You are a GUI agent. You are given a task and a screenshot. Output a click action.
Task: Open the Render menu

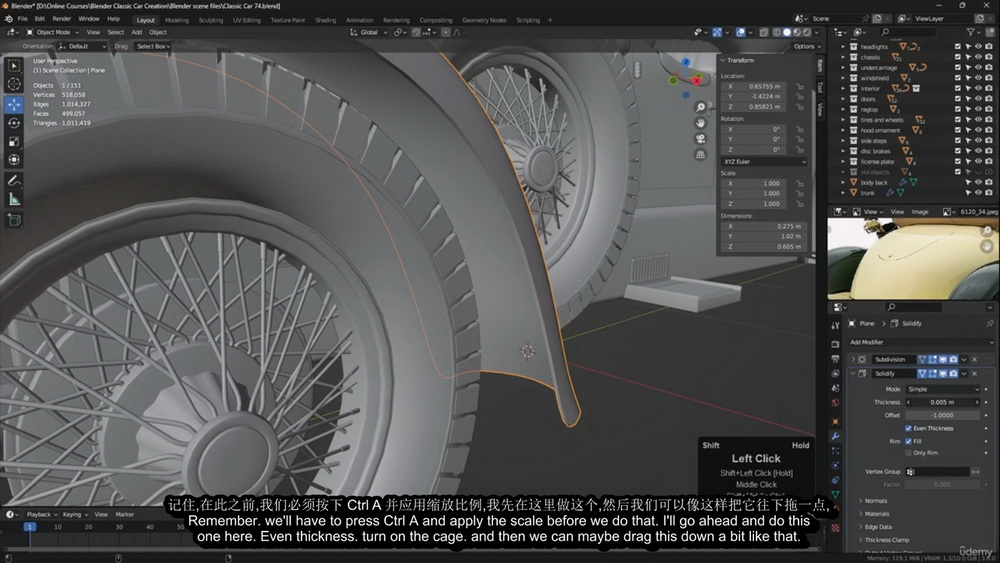[61, 19]
